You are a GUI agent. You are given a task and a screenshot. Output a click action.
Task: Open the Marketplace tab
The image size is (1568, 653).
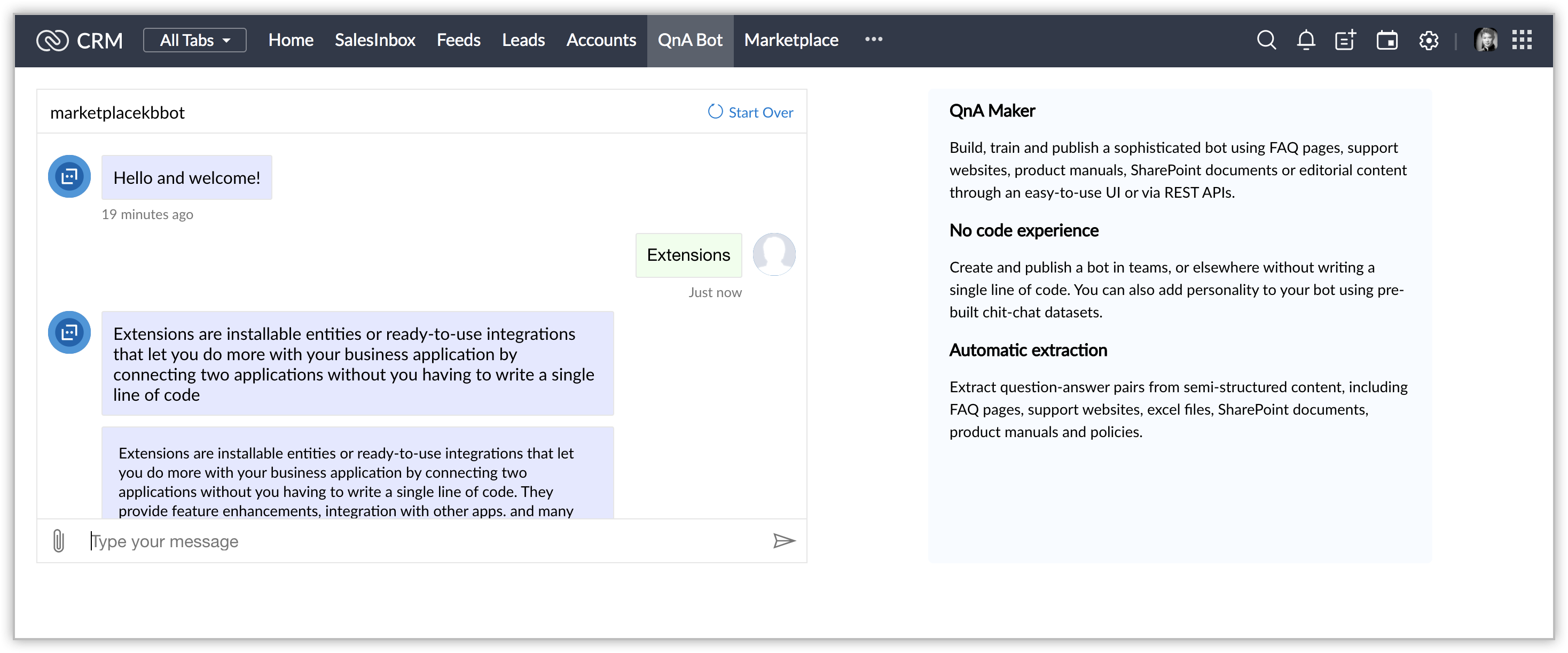tap(791, 40)
